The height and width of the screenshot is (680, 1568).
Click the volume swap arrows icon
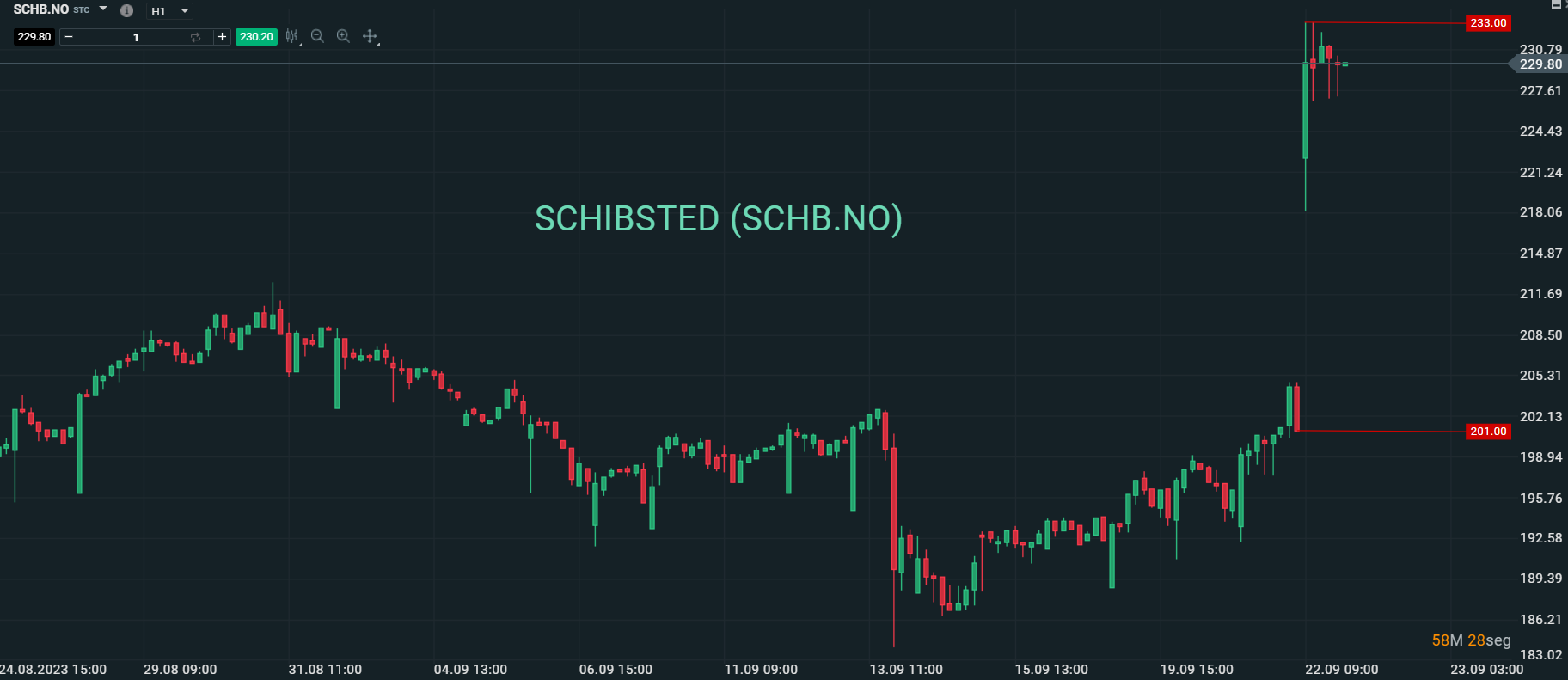pyautogui.click(x=195, y=37)
